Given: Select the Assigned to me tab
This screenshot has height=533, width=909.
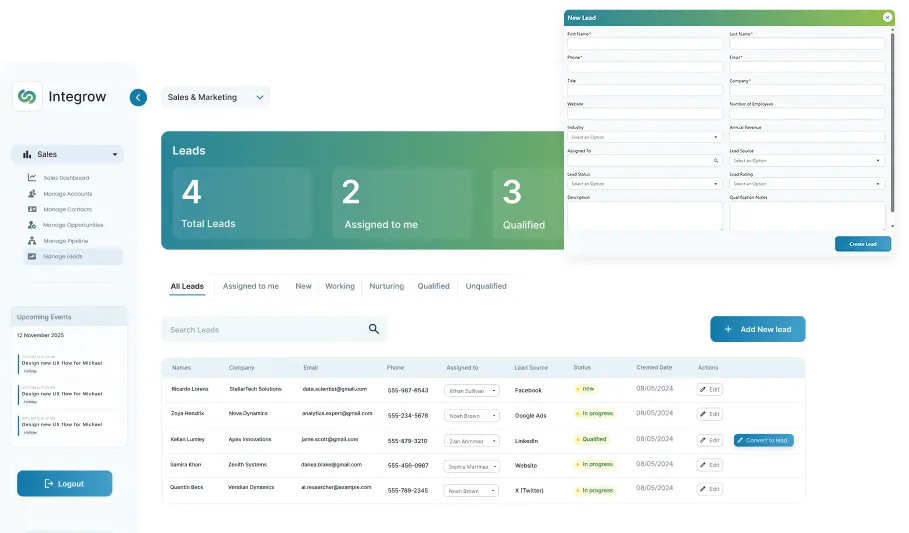Looking at the screenshot, I should (x=250, y=286).
